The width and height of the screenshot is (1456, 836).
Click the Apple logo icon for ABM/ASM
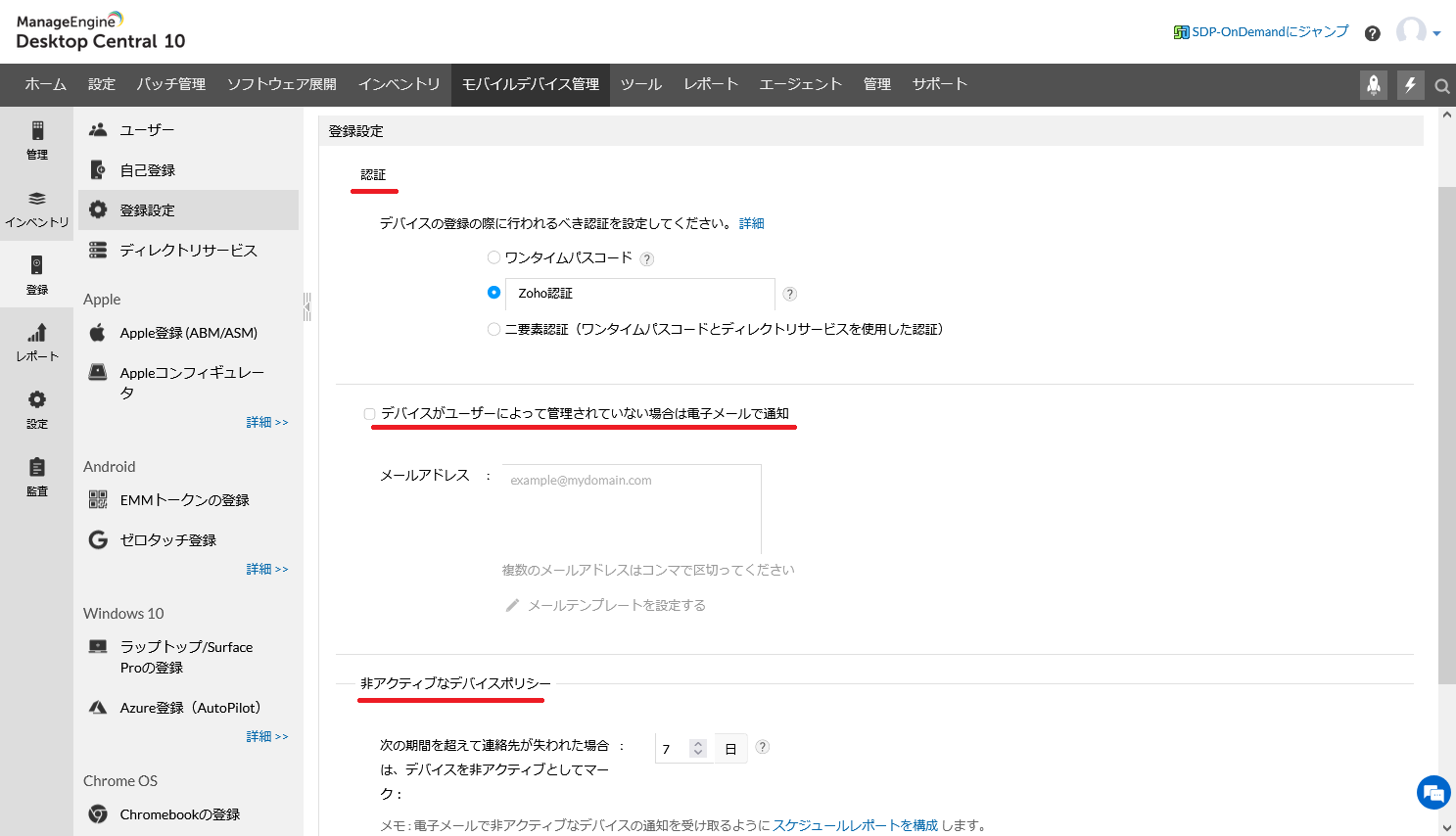98,333
